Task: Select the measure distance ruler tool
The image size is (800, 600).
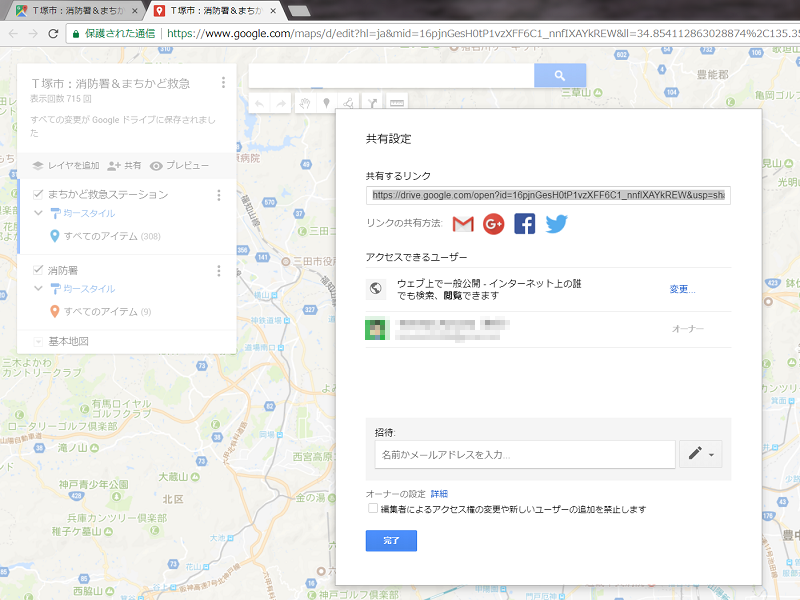Action: [x=396, y=104]
